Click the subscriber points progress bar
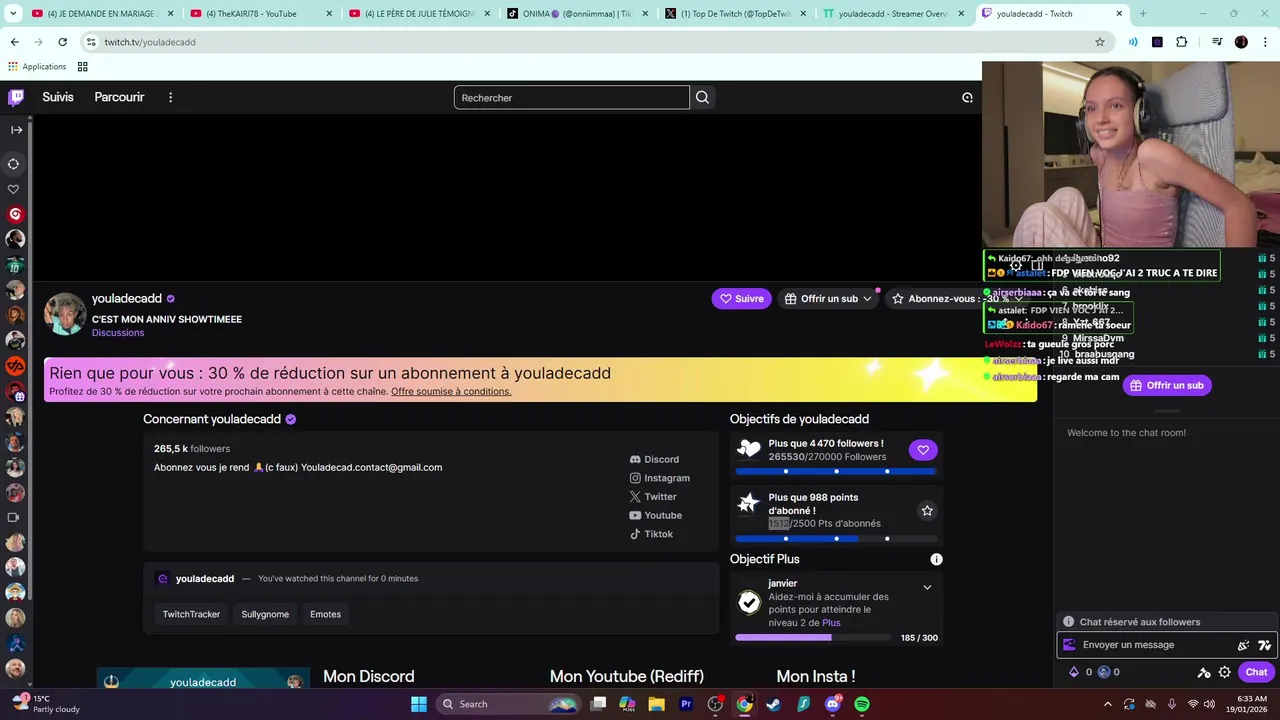The height and width of the screenshot is (720, 1280). point(836,539)
